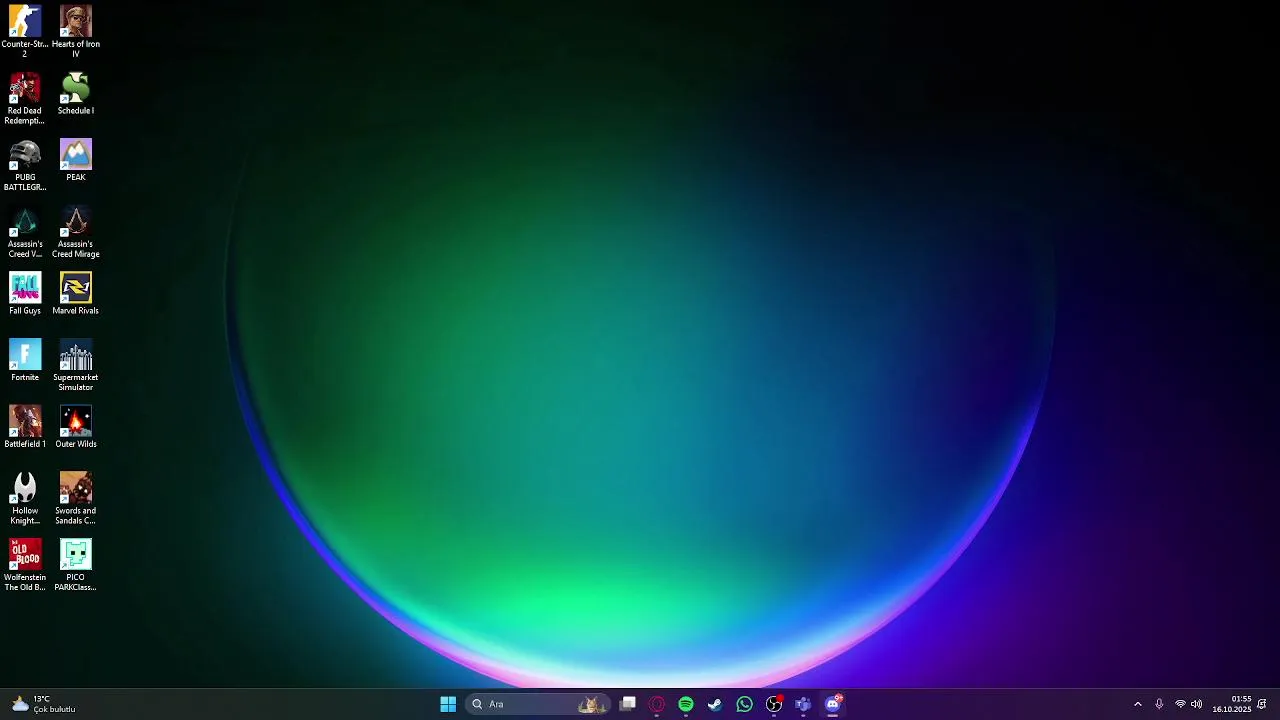Select the Marvel Rivals desktop icon
Screen dimensions: 1280x720
click(76, 294)
